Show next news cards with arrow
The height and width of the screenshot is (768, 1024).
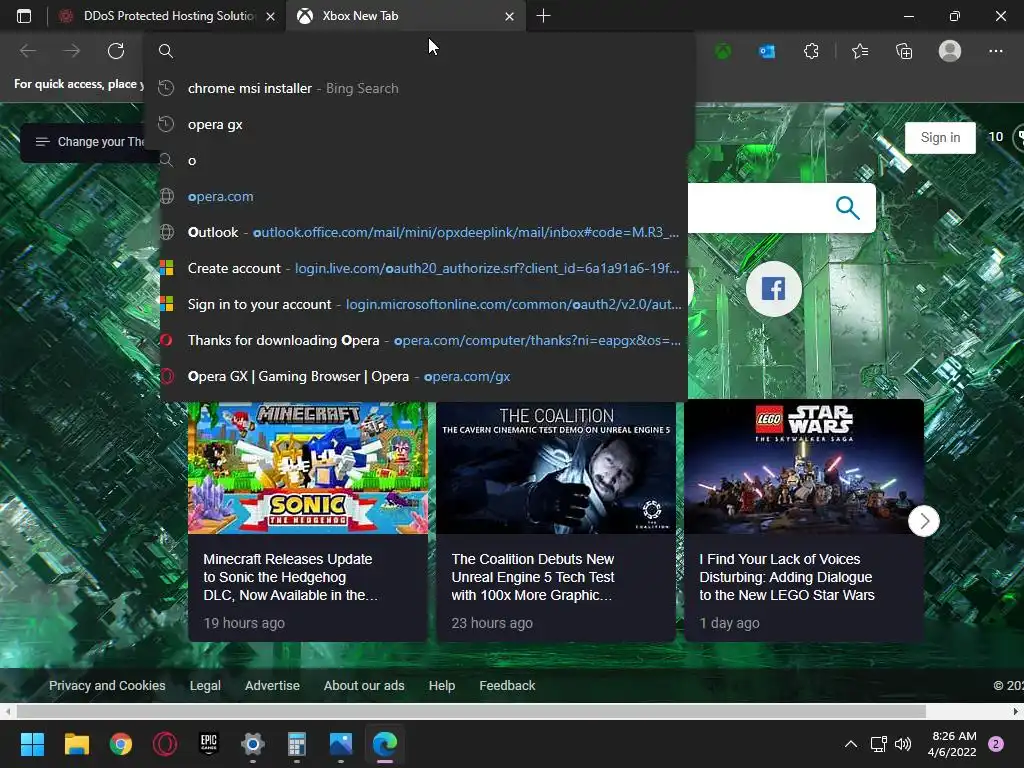pos(923,520)
